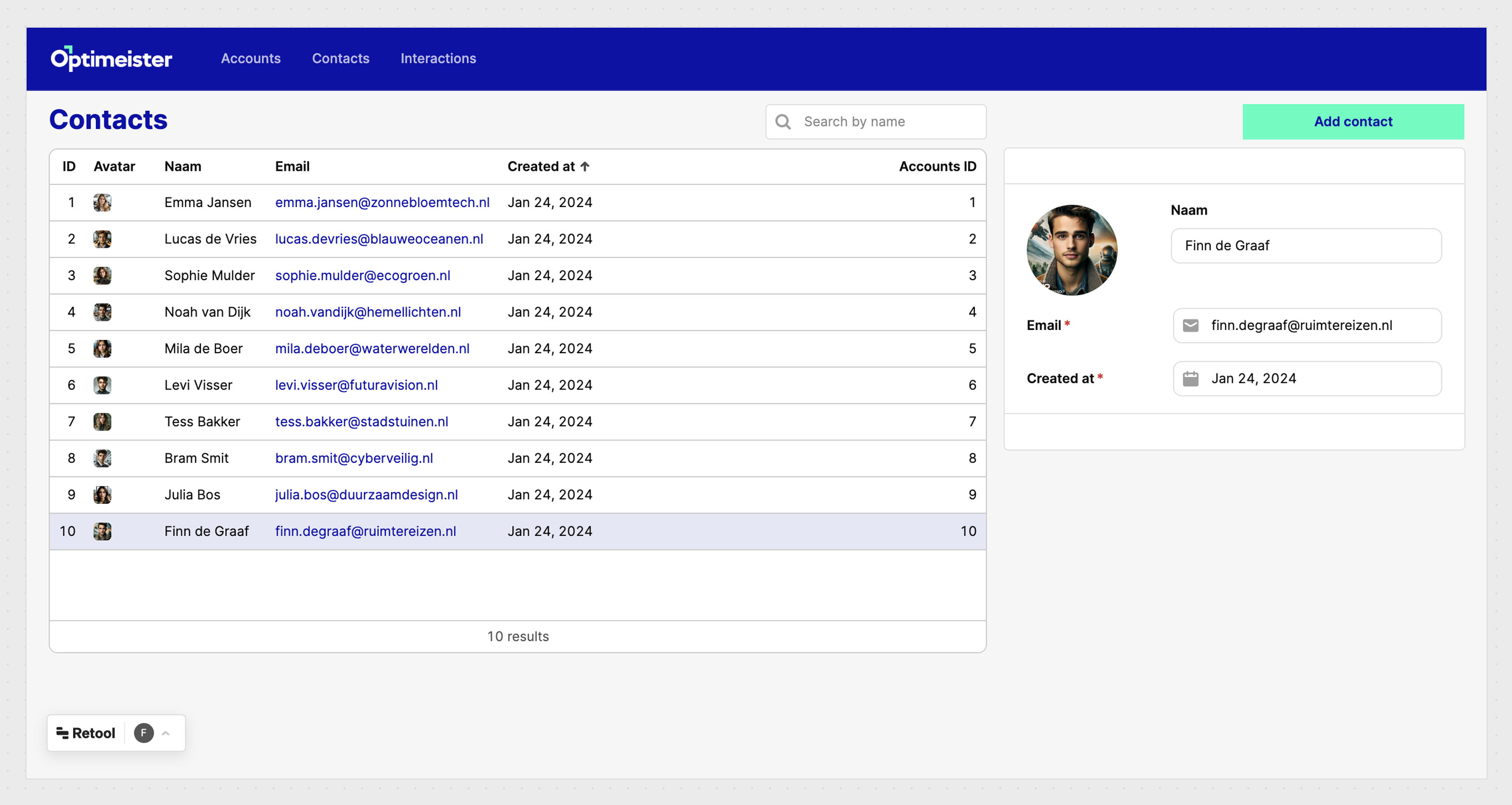Click the envelope icon in Email field
This screenshot has width=1512, height=805.
click(x=1190, y=325)
